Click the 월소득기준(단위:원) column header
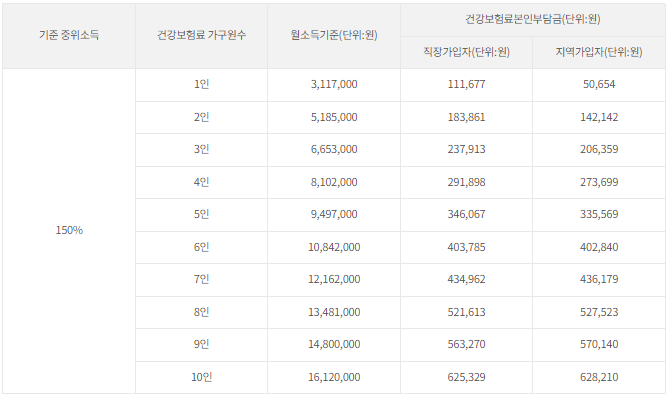 pyautogui.click(x=334, y=35)
